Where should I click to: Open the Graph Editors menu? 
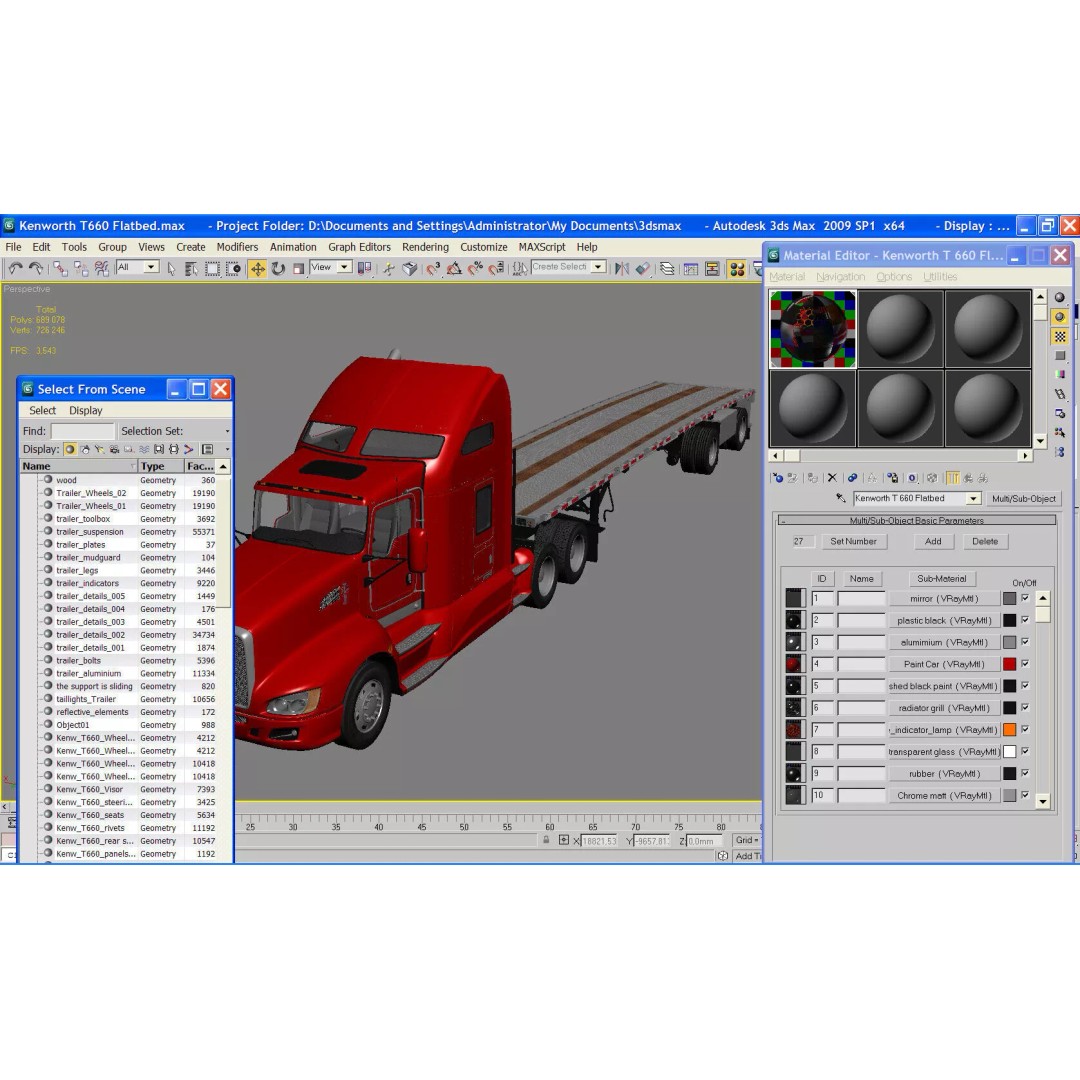click(359, 247)
